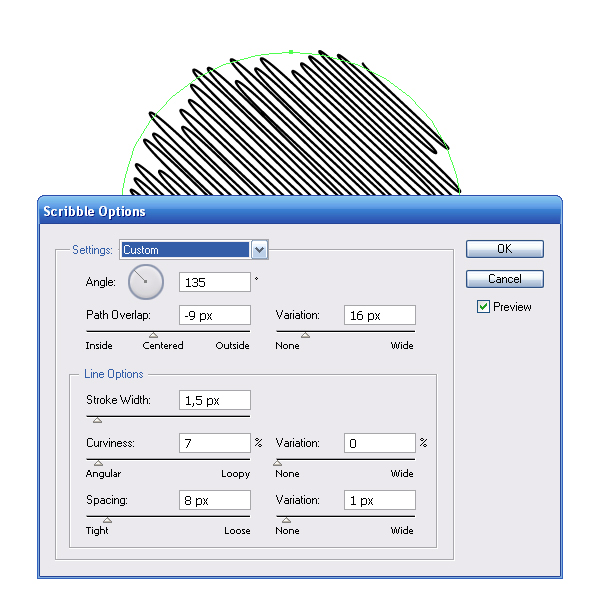Image resolution: width=600 pixels, height=600 pixels.
Task: Click the 'Loose' label under Spacing
Action: click(x=237, y=531)
